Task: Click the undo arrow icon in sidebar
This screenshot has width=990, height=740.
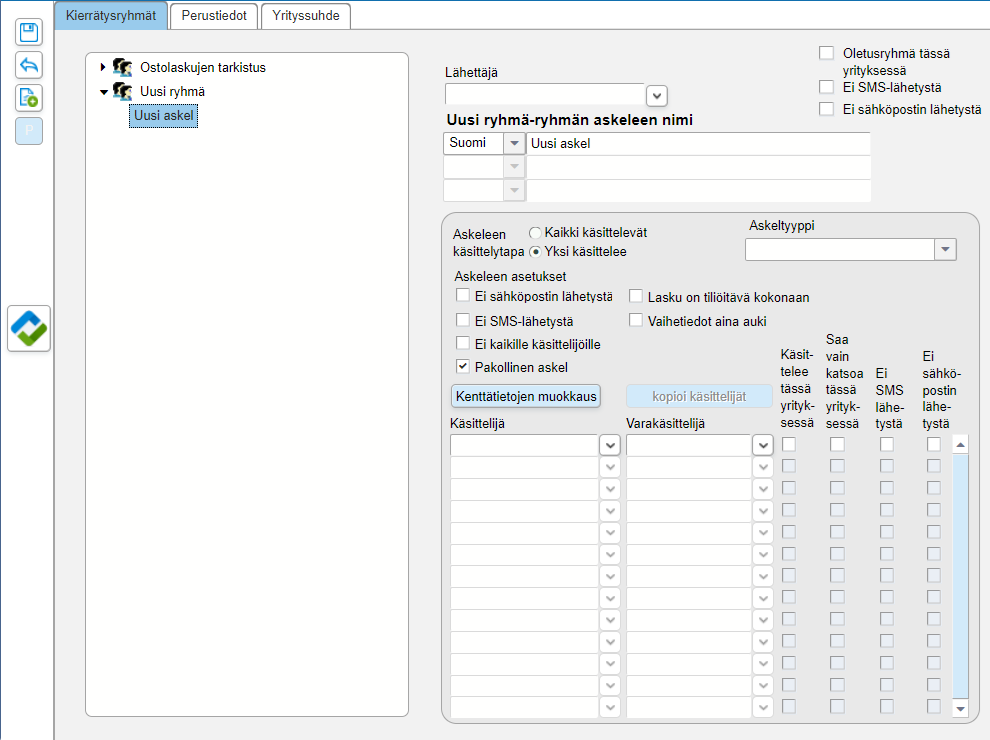Action: [x=29, y=64]
